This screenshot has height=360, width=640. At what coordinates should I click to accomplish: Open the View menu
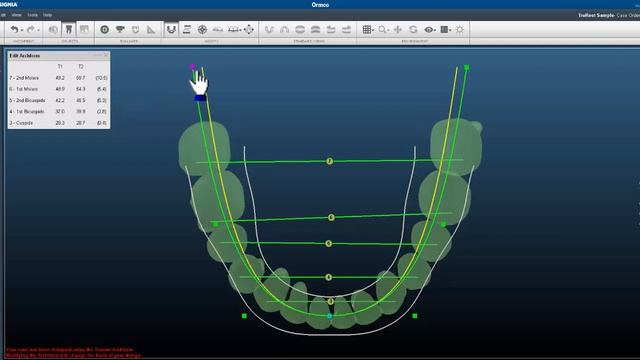[x=16, y=15]
